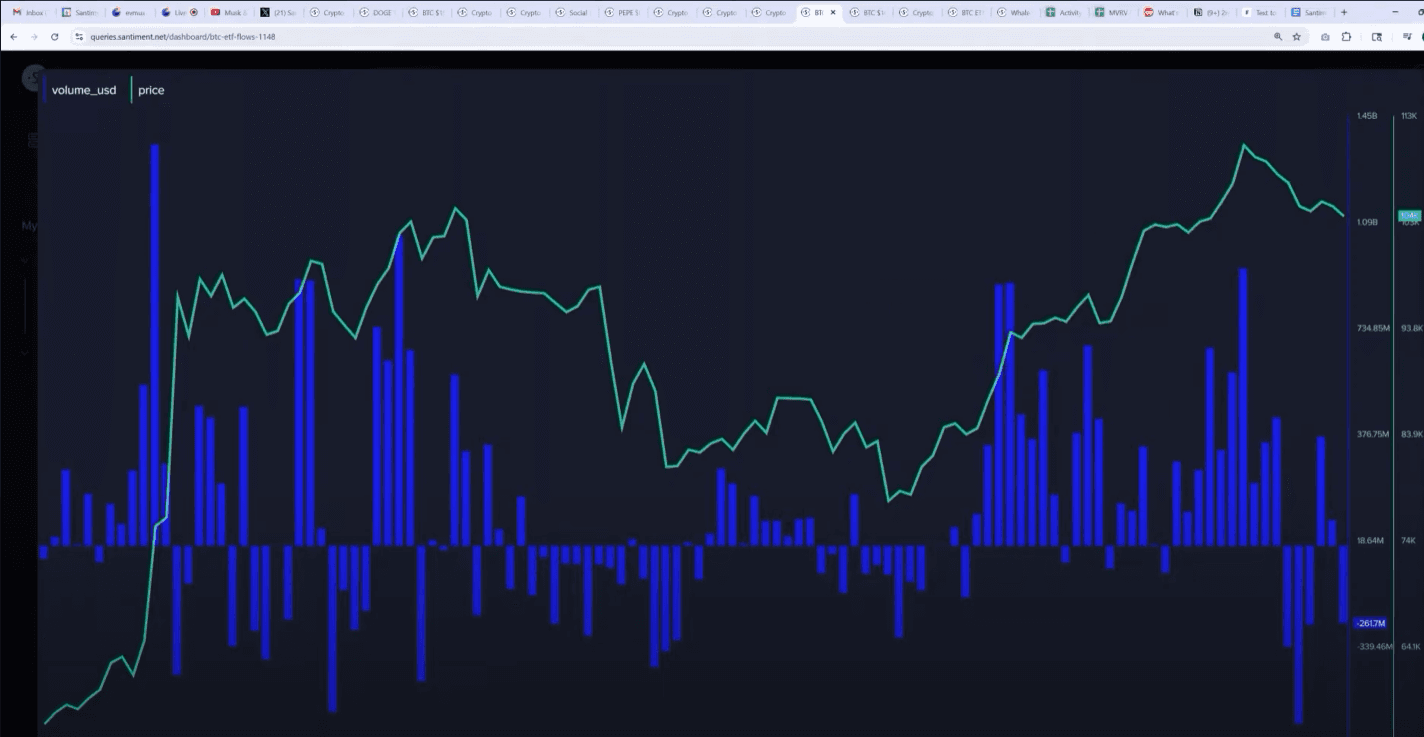Open site information icon in address bar
The width and height of the screenshot is (1424, 737).
pyautogui.click(x=78, y=37)
